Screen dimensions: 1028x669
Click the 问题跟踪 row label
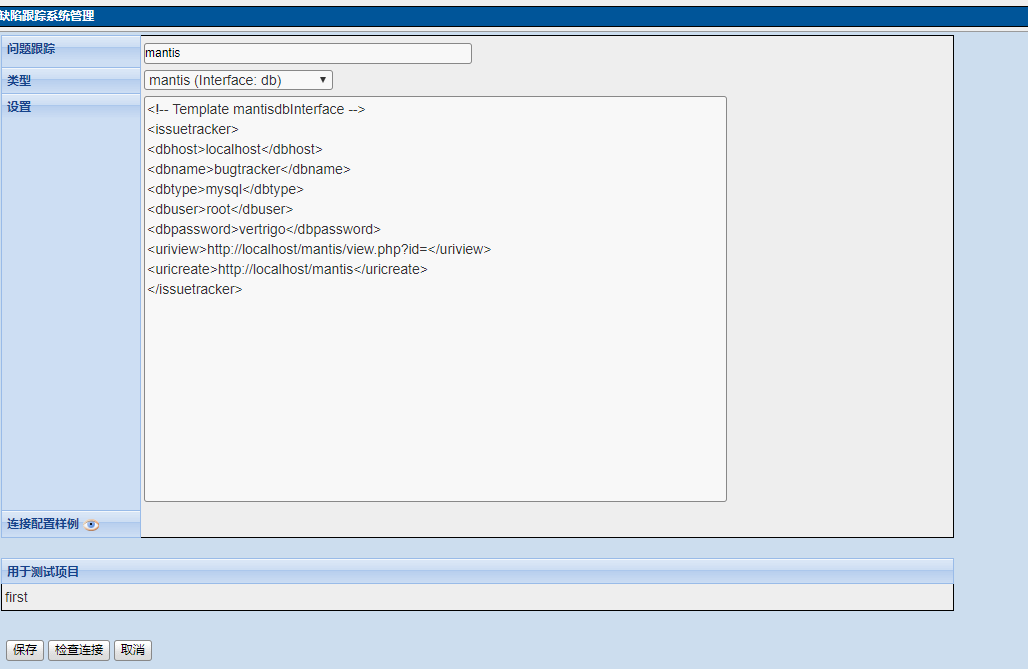click(31, 49)
